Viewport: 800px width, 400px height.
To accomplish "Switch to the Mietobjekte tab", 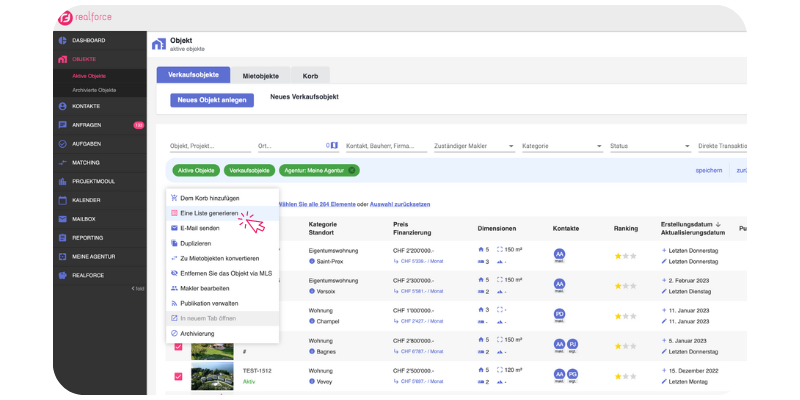I will (x=260, y=75).
